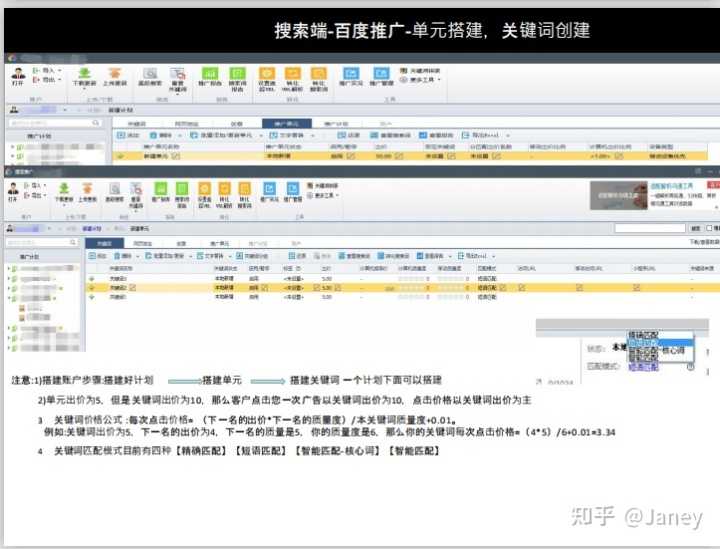The width and height of the screenshot is (720, 549).
Task: Switch to 关键词 tab in upper window
Action: (137, 124)
